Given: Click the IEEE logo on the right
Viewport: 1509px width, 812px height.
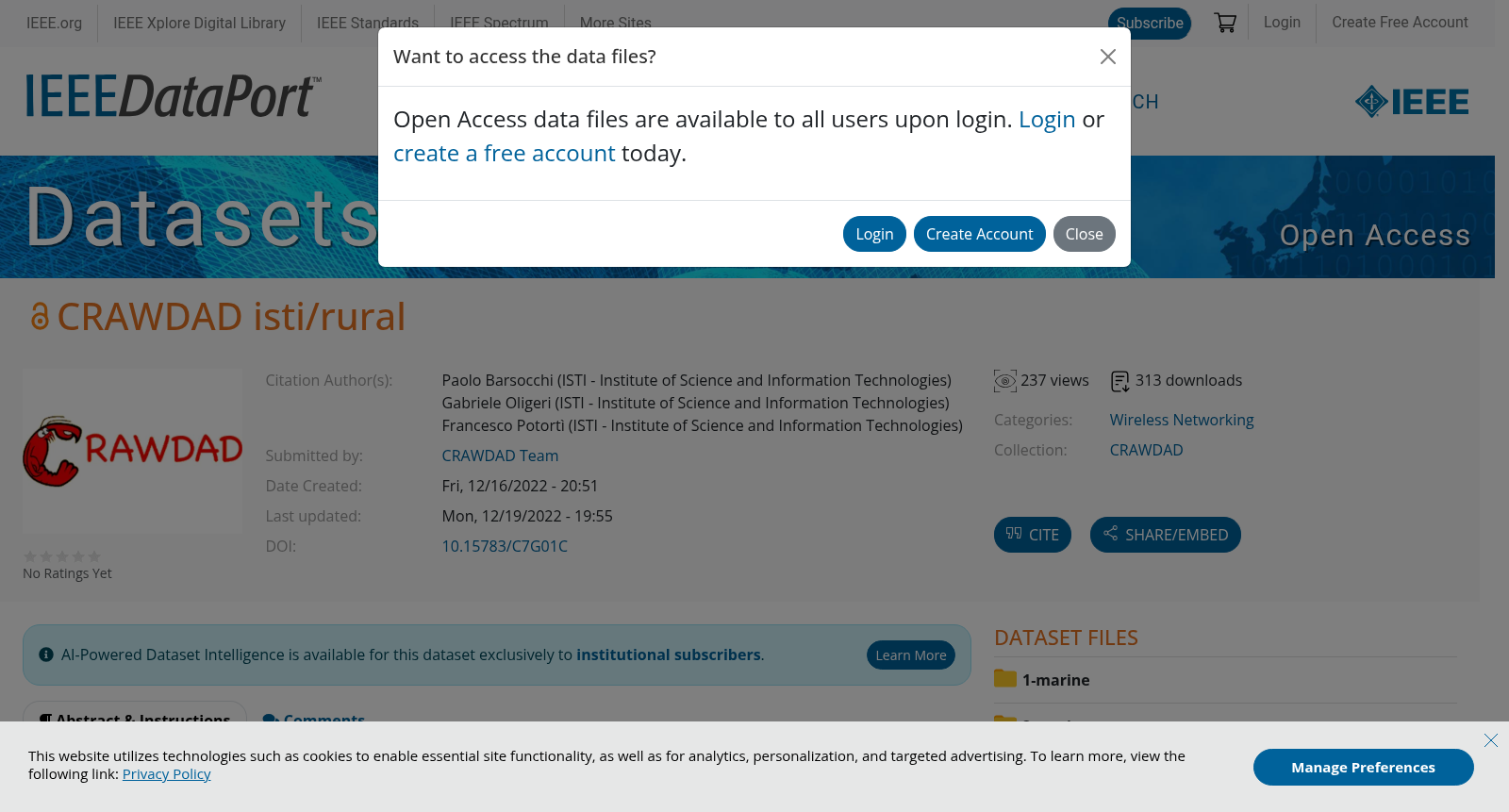Looking at the screenshot, I should point(1412,101).
